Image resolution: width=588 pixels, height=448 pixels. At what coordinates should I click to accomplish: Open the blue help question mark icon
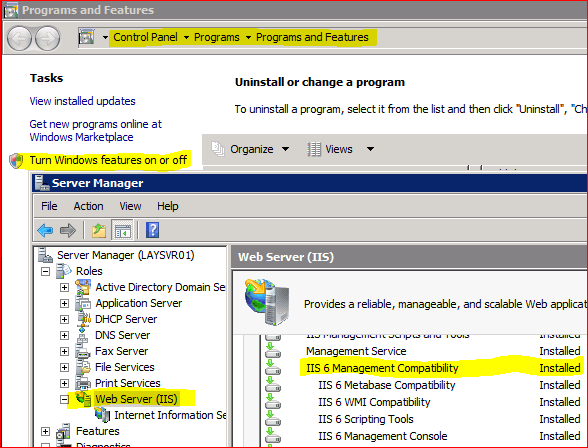(x=152, y=230)
